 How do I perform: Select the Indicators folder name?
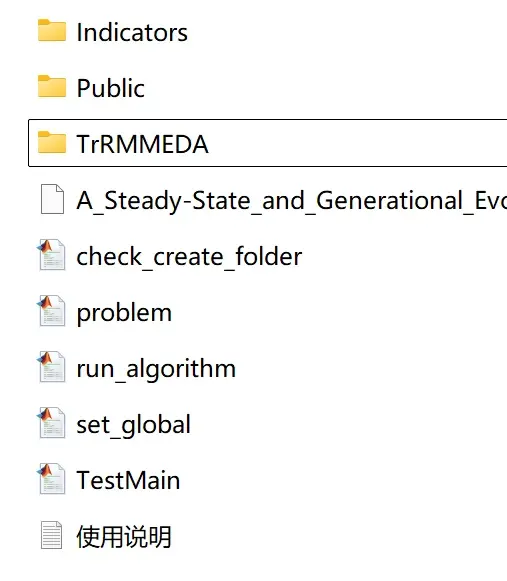tap(132, 33)
